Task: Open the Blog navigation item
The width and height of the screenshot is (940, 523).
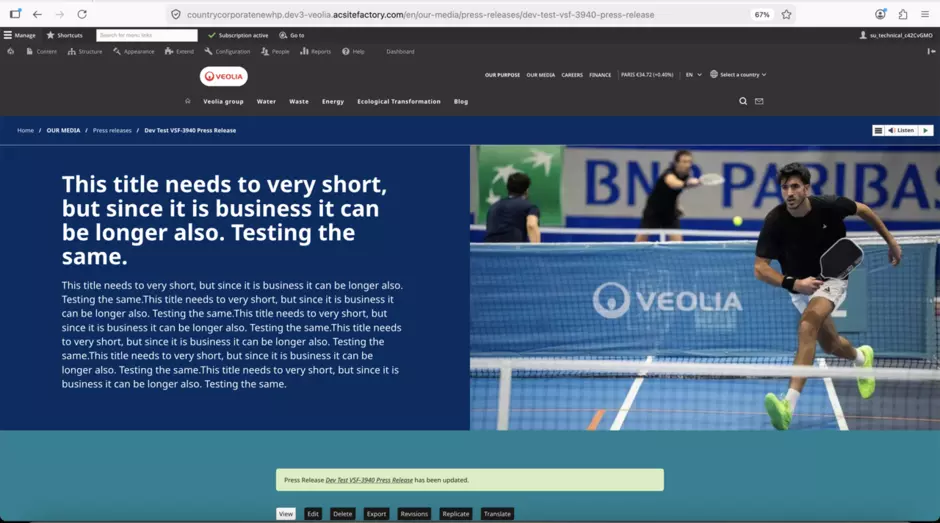Action: [460, 101]
